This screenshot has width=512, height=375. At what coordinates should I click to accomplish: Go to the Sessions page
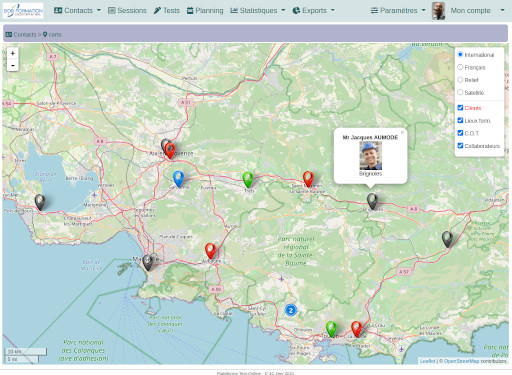click(127, 11)
